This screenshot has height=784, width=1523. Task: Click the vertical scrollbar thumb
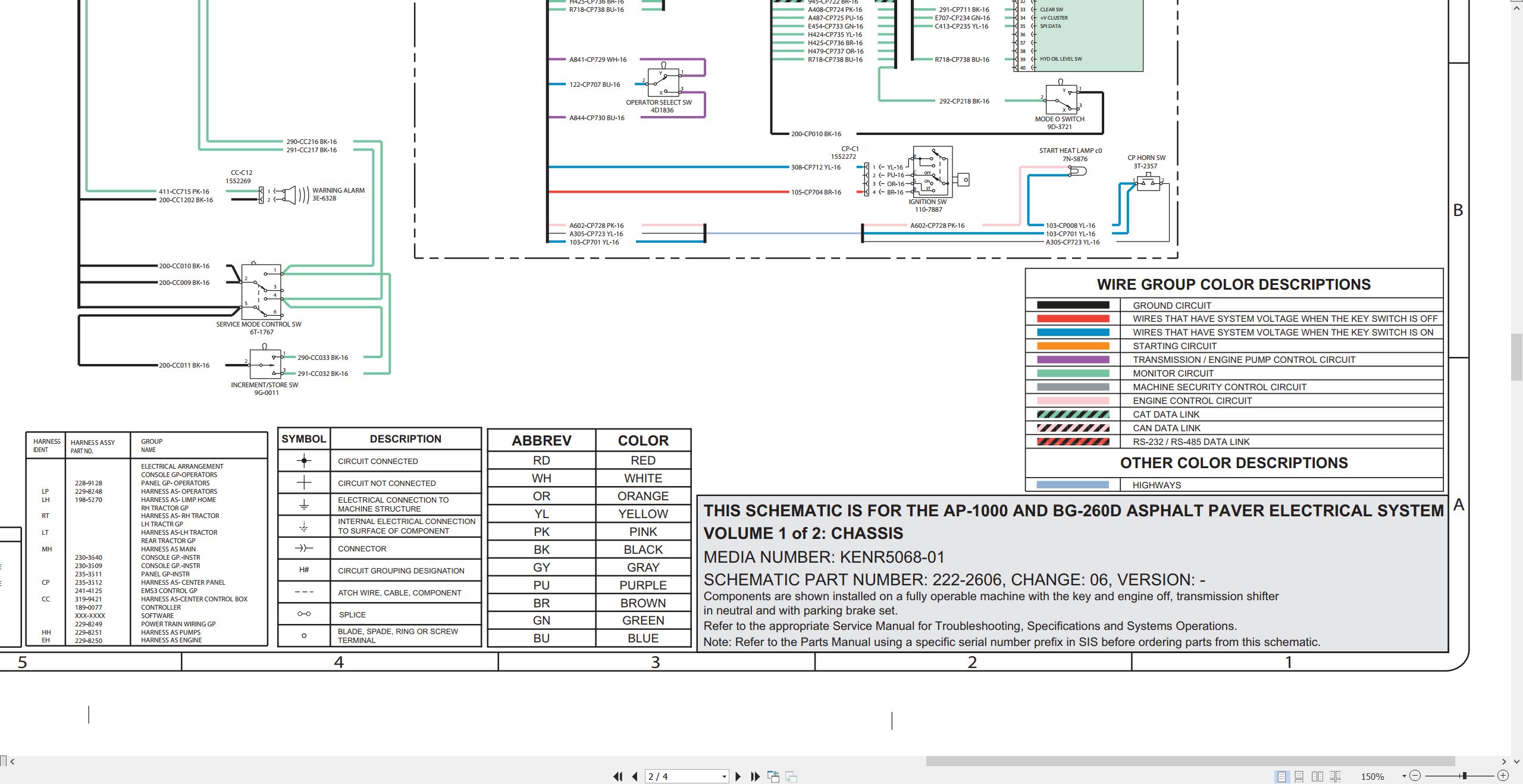(1517, 357)
